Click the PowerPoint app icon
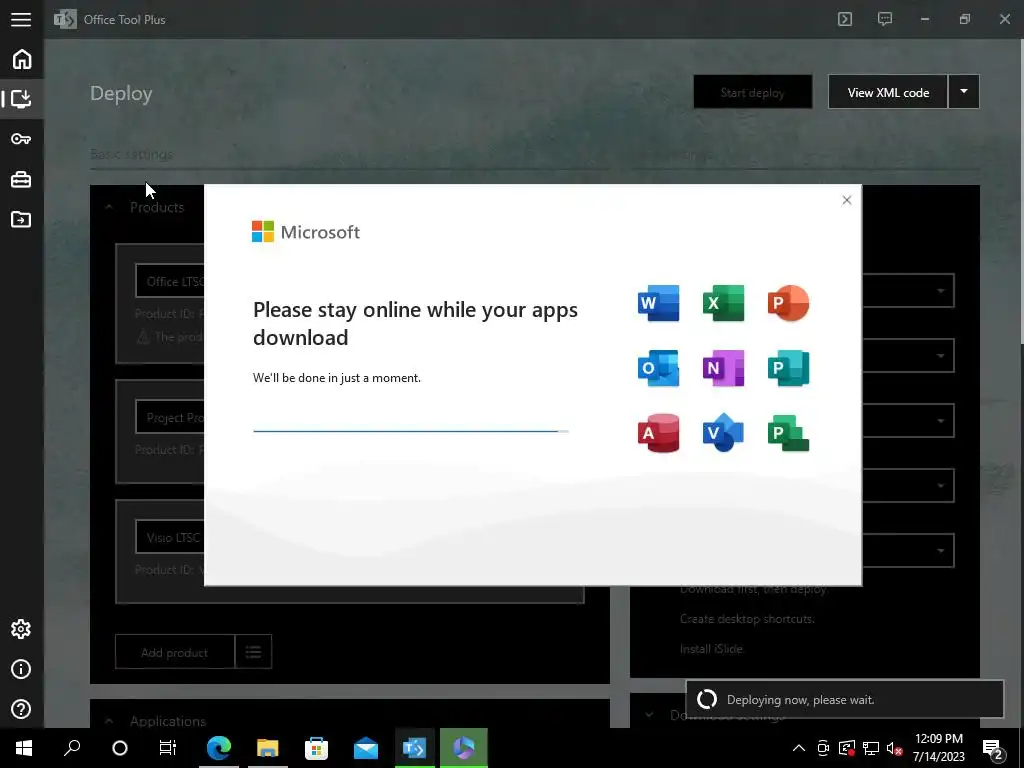1024x768 pixels. (788, 303)
